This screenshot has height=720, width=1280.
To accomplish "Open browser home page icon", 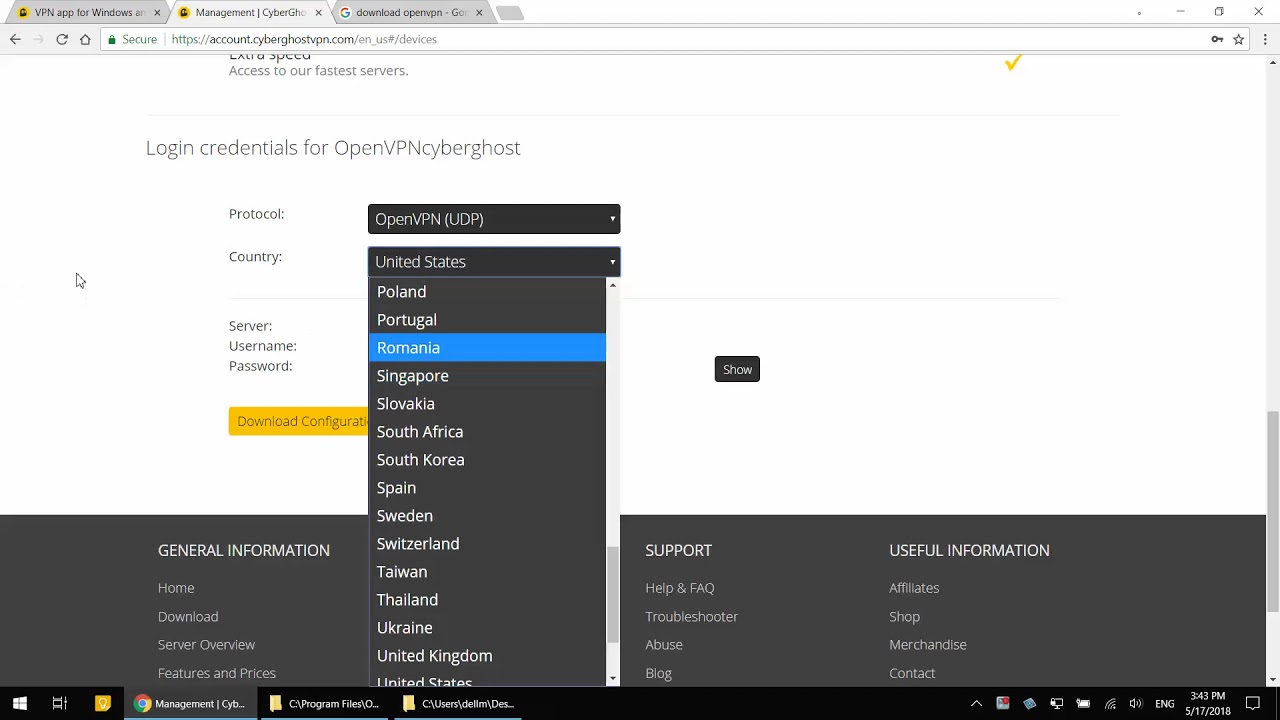I will [85, 39].
